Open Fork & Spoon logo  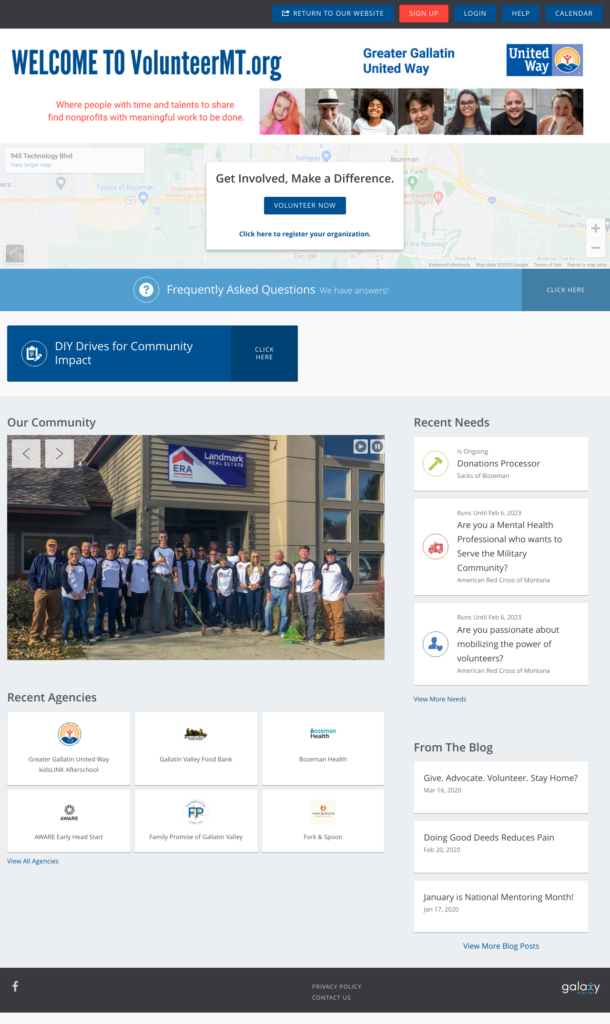pyautogui.click(x=323, y=812)
